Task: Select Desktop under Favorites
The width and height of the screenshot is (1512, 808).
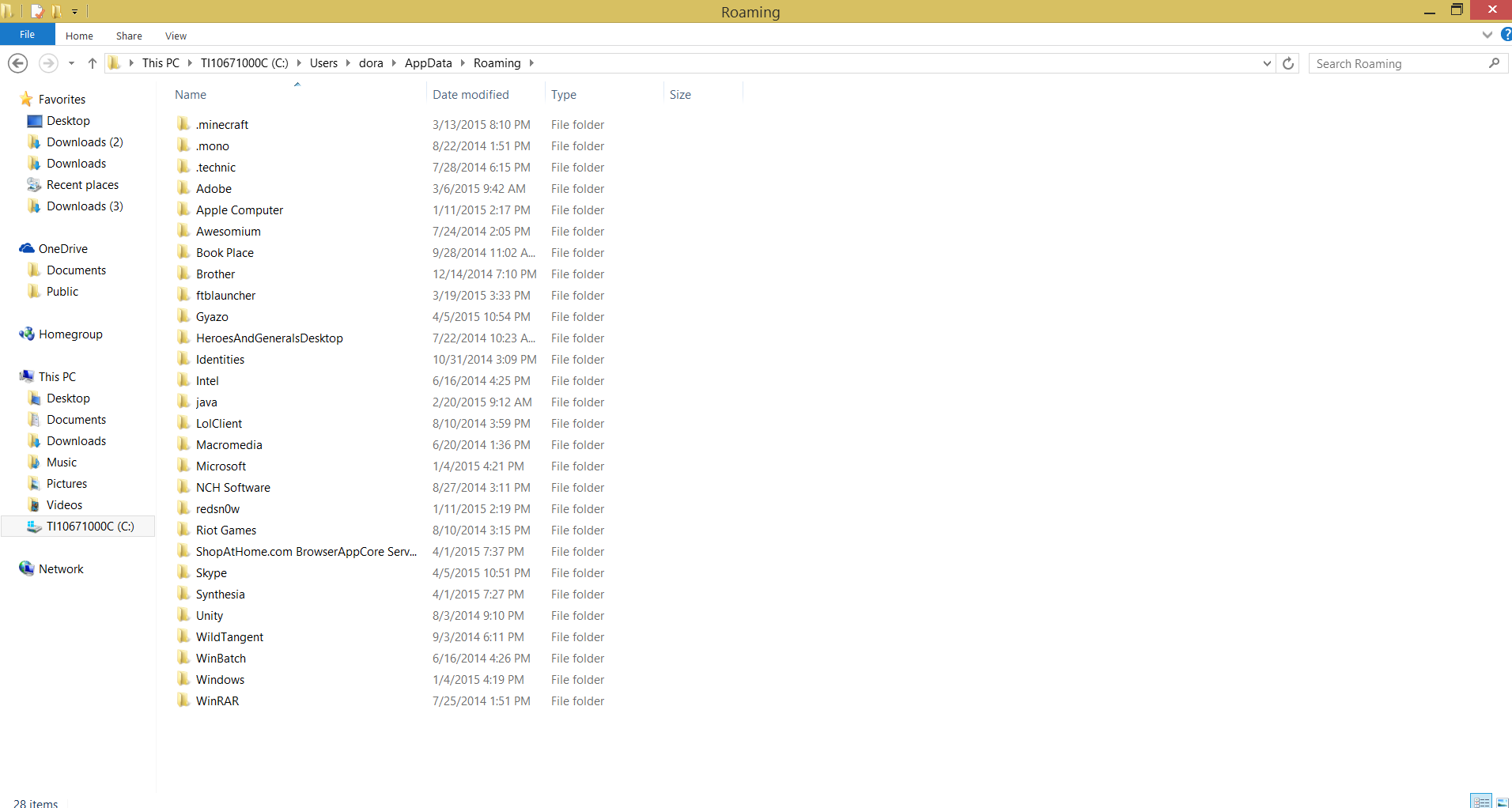Action: pos(68,121)
